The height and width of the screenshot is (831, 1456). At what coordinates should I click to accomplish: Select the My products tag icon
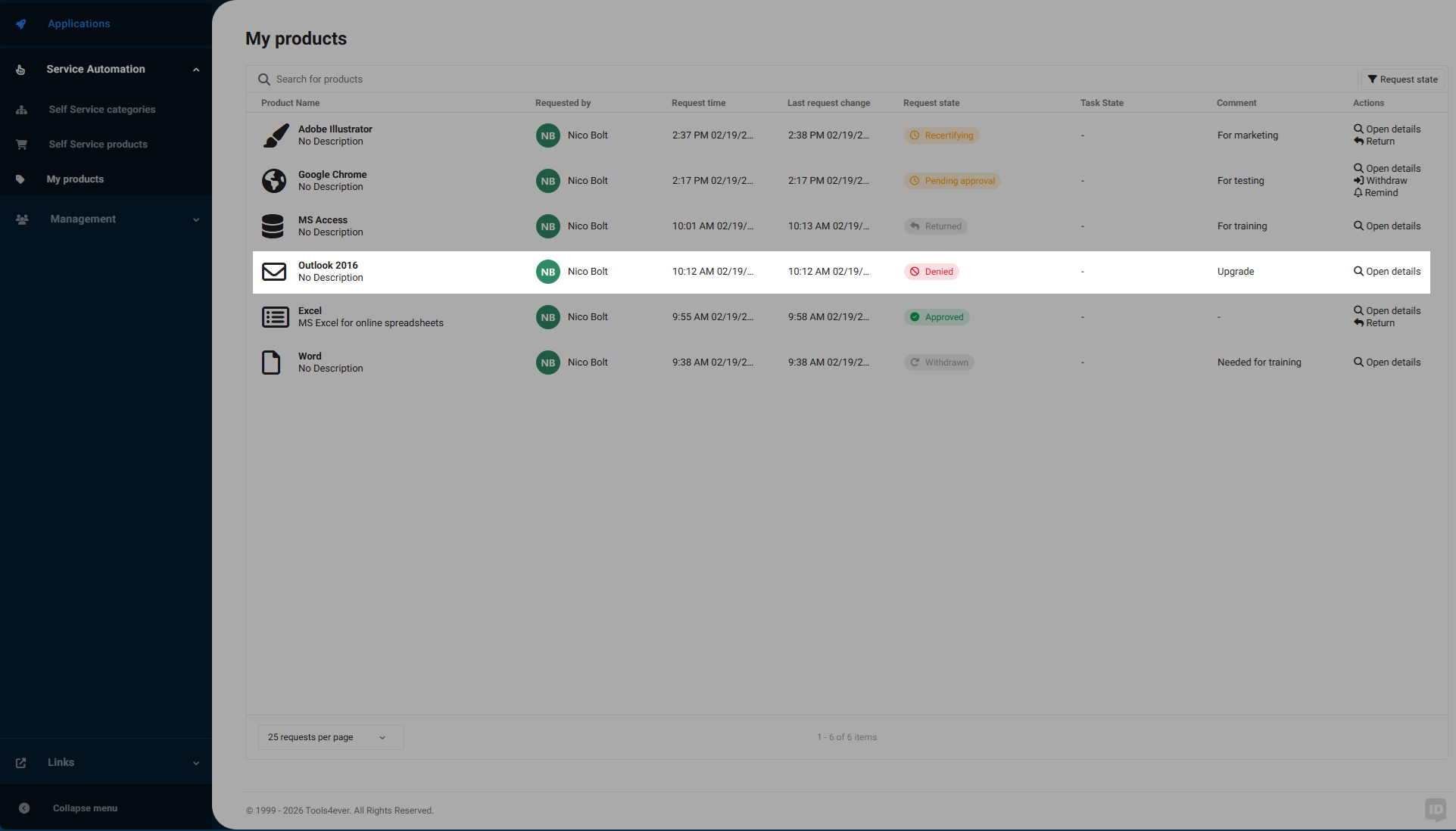click(21, 179)
